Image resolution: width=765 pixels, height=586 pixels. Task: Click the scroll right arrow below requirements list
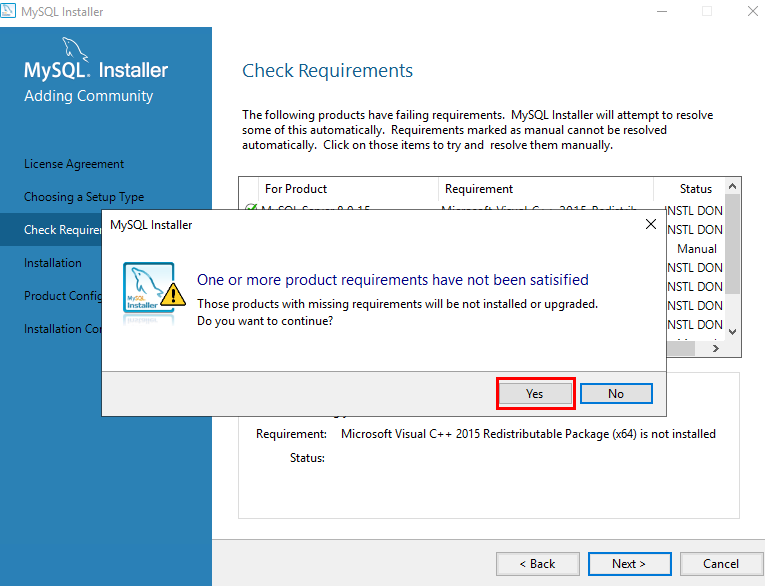(x=716, y=348)
